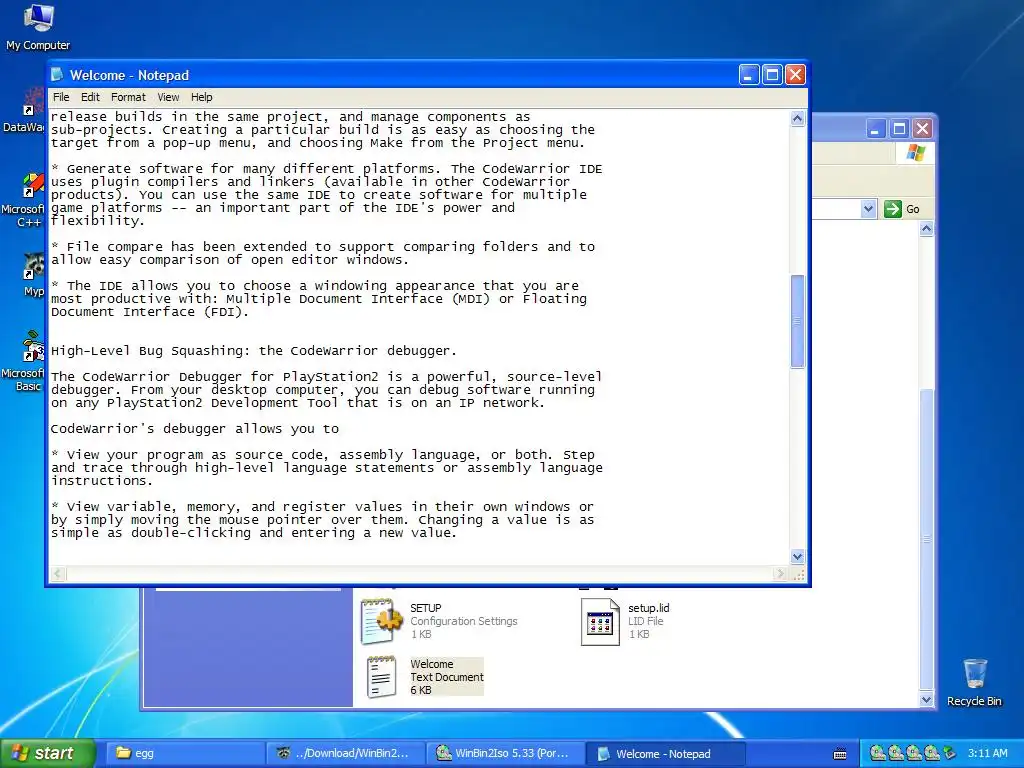This screenshot has height=768, width=1024.
Task: Click the 'setup.lid' file name label
Action: [x=648, y=608]
